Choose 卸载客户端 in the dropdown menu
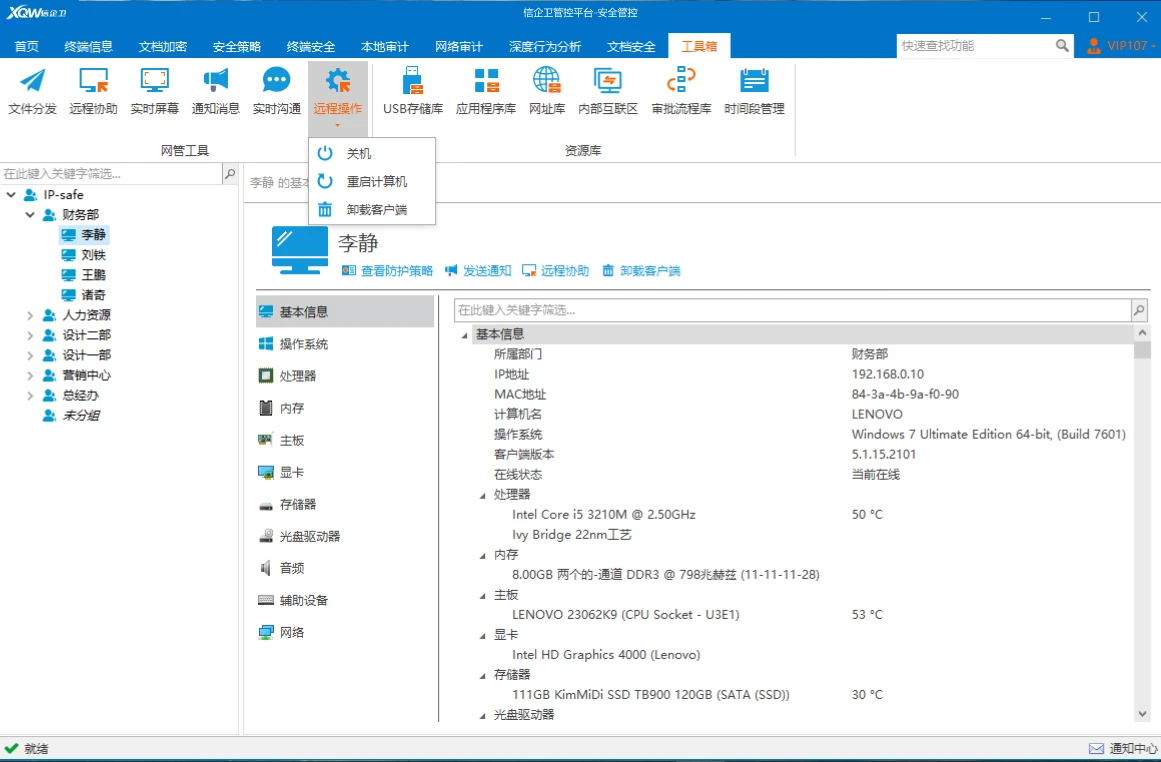 pos(372,210)
